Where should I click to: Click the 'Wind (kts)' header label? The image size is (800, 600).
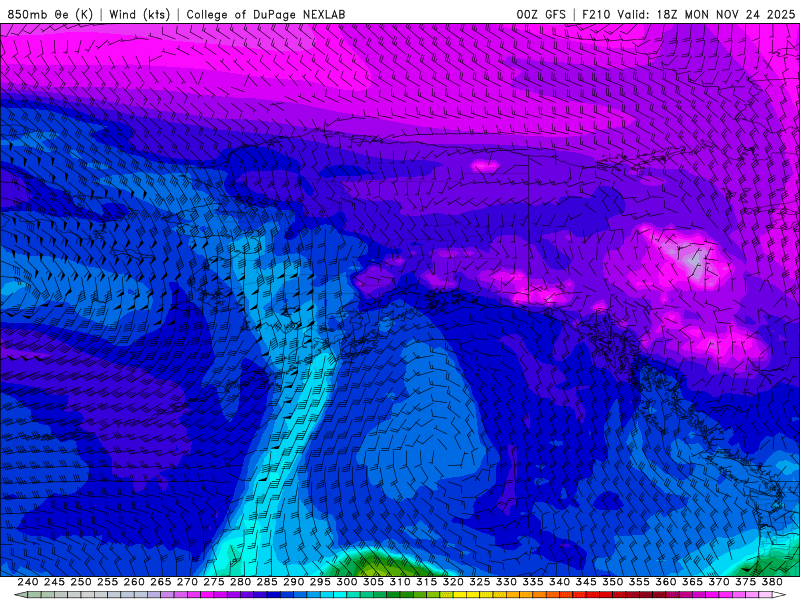(139, 14)
